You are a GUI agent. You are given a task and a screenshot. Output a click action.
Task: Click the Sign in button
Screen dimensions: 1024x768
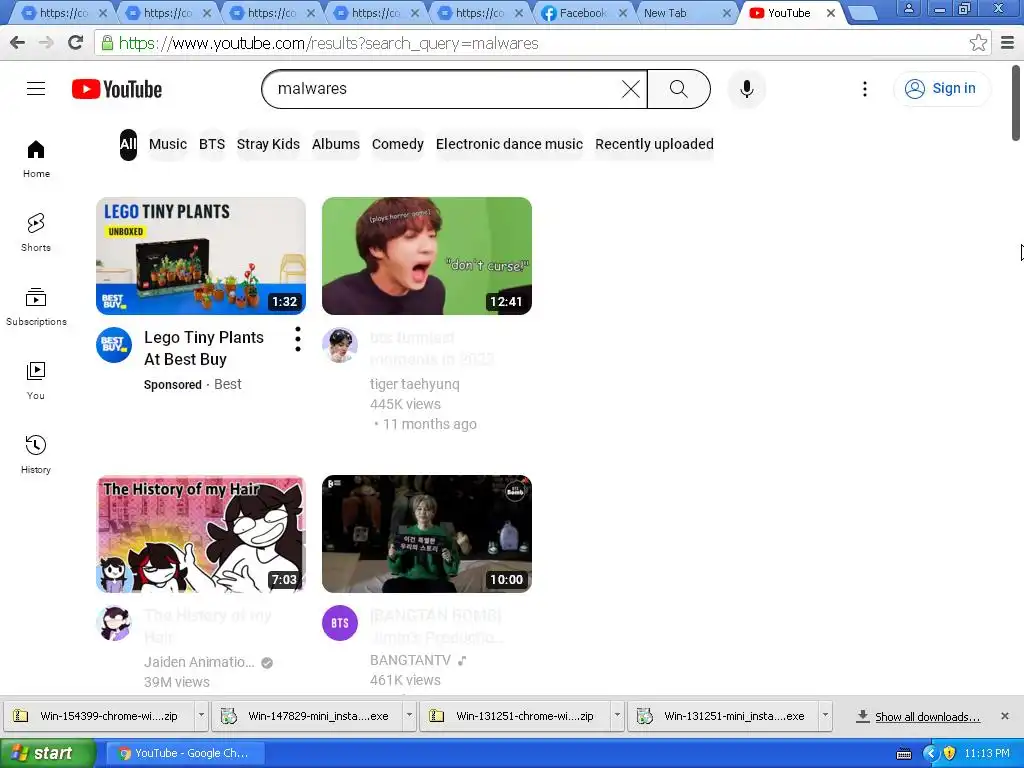pyautogui.click(x=942, y=89)
